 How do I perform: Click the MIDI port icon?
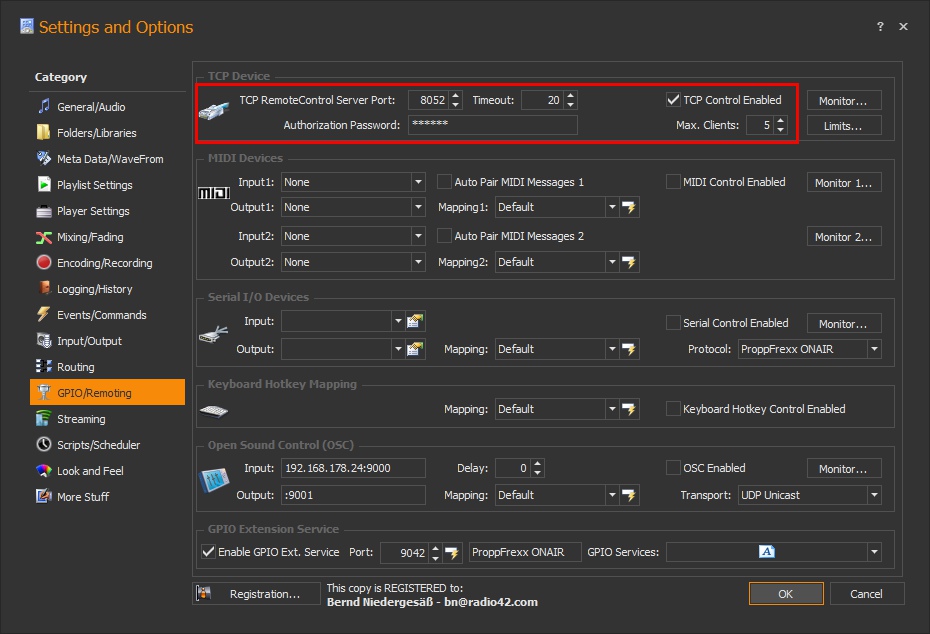[x=213, y=192]
